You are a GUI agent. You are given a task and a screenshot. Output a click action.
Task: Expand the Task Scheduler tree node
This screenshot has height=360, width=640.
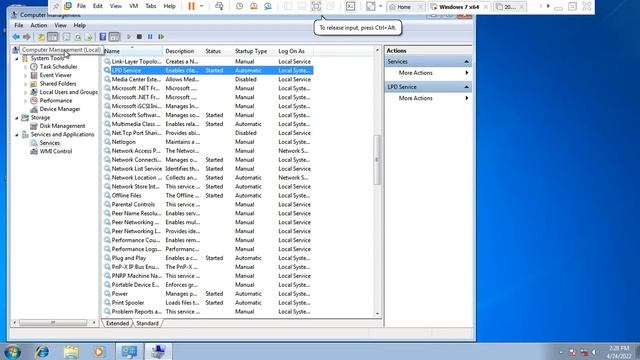point(25,67)
